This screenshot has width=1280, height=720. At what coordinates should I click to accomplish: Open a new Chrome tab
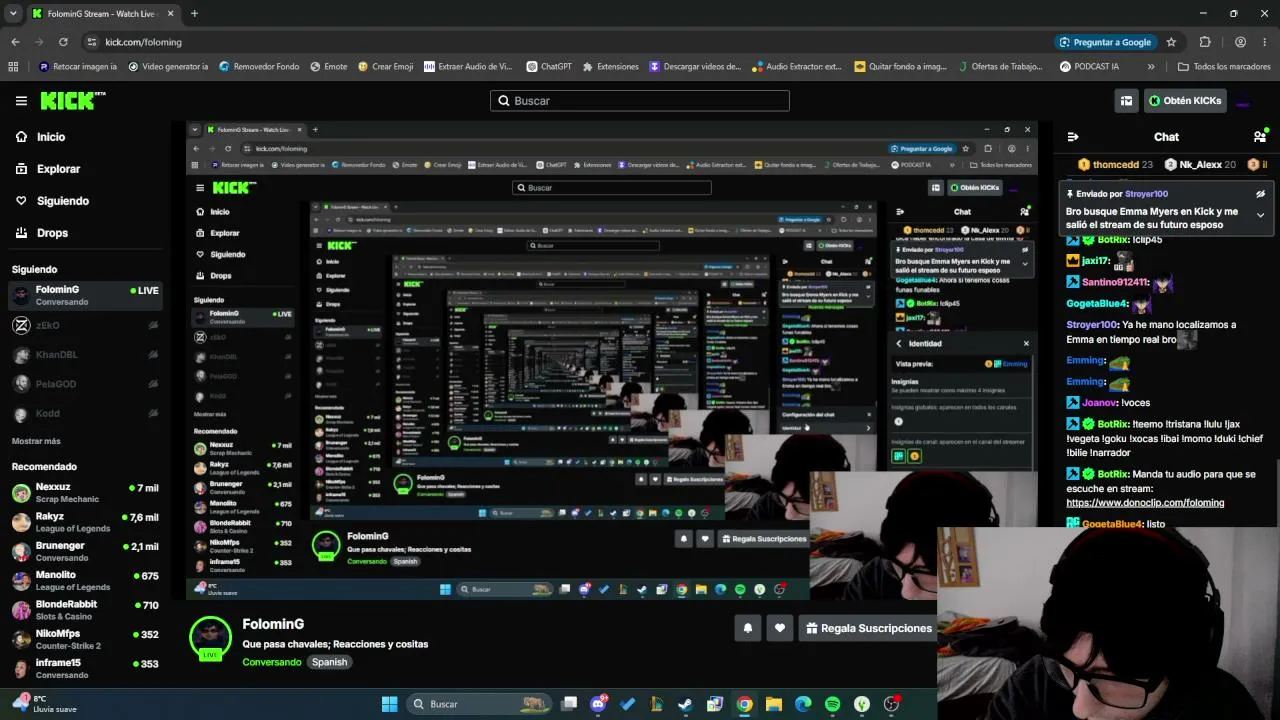[x=194, y=14]
